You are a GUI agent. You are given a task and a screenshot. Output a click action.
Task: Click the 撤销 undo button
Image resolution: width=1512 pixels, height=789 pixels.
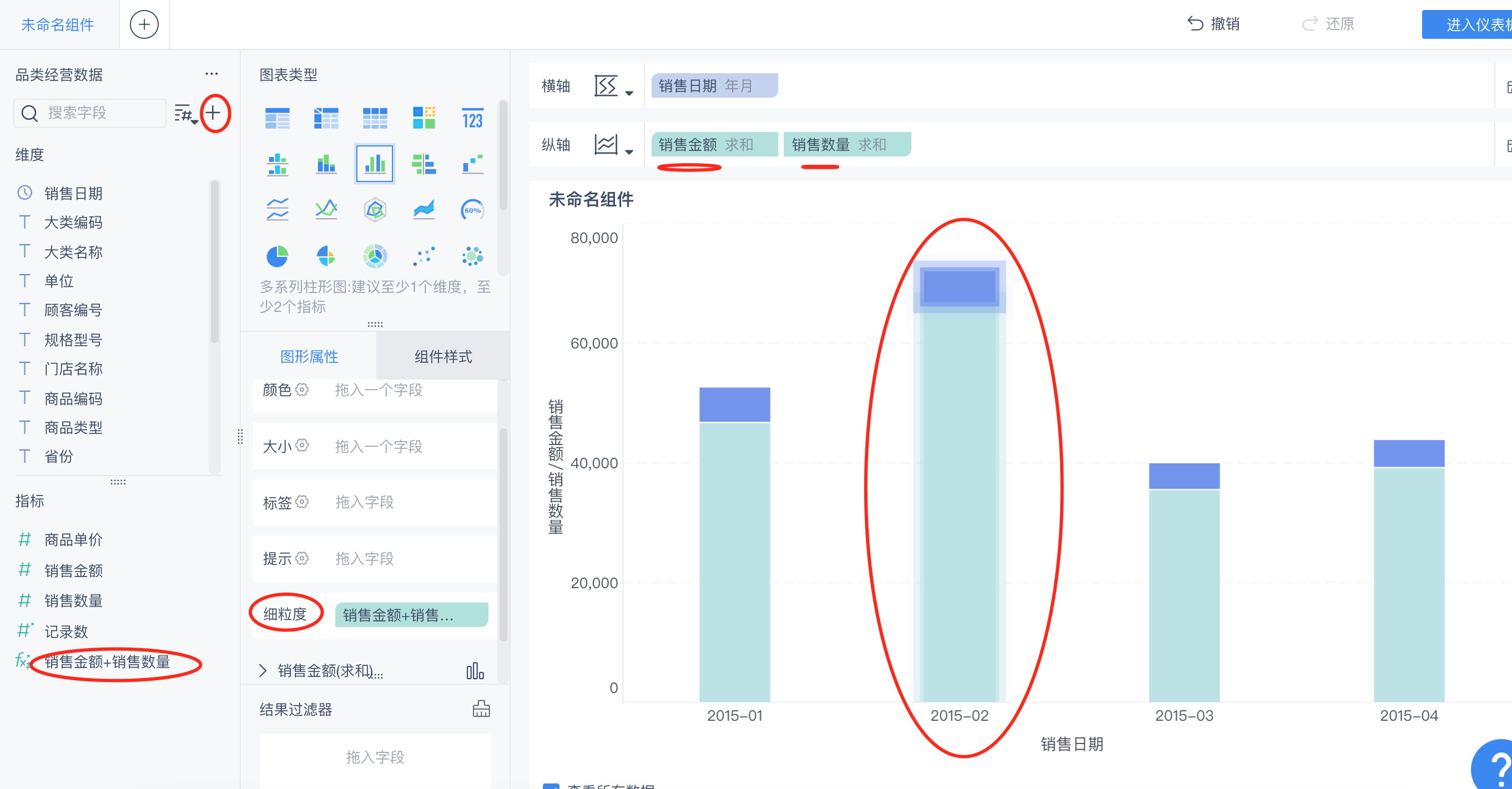pyautogui.click(x=1213, y=24)
